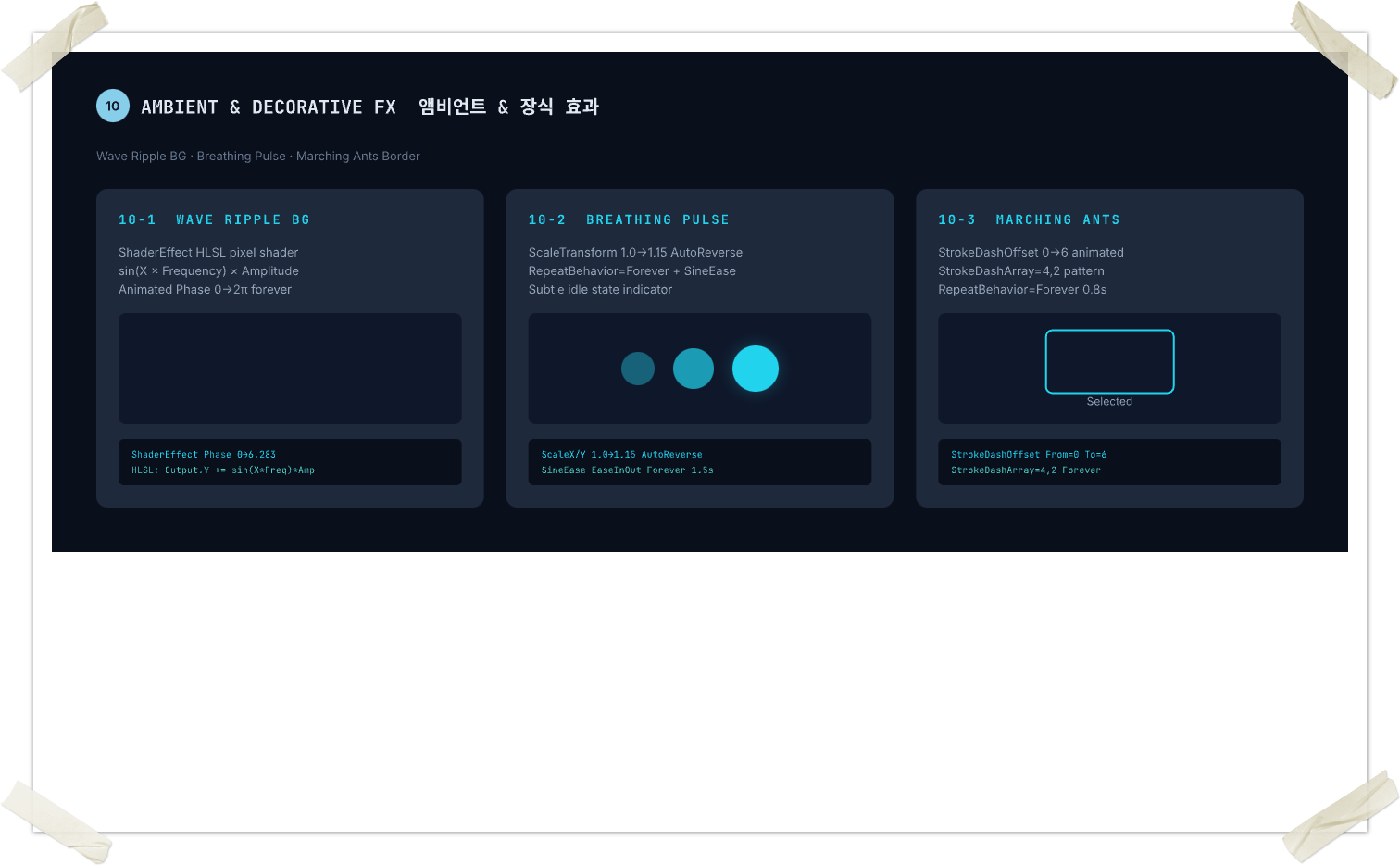The image size is (1400, 865).
Task: Click the largest bright cyan pulse circle
Action: pos(756,369)
